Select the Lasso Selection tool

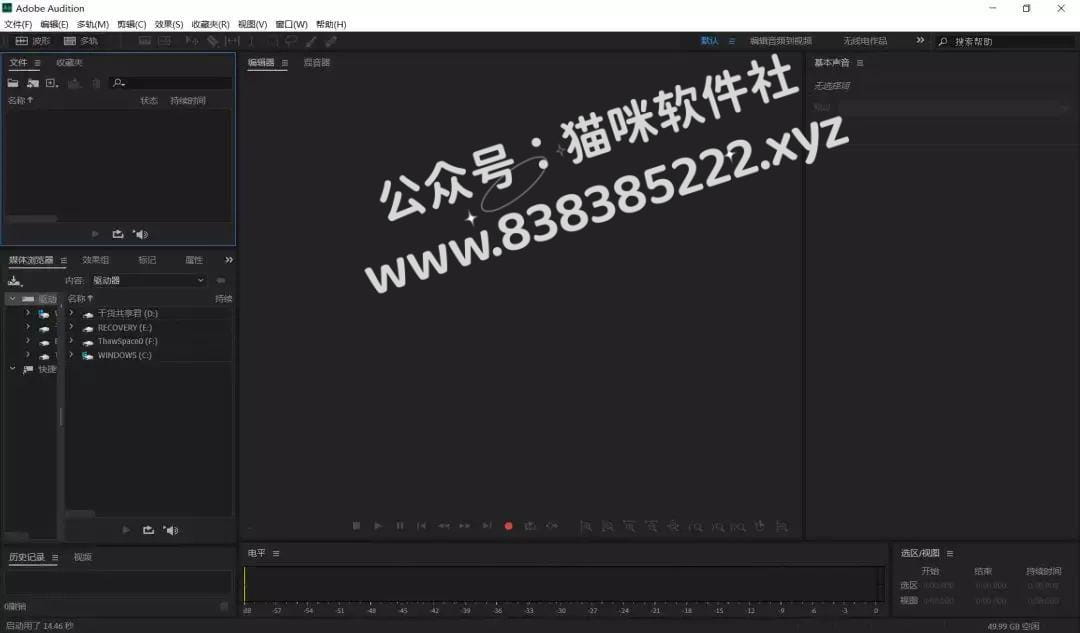click(x=291, y=41)
